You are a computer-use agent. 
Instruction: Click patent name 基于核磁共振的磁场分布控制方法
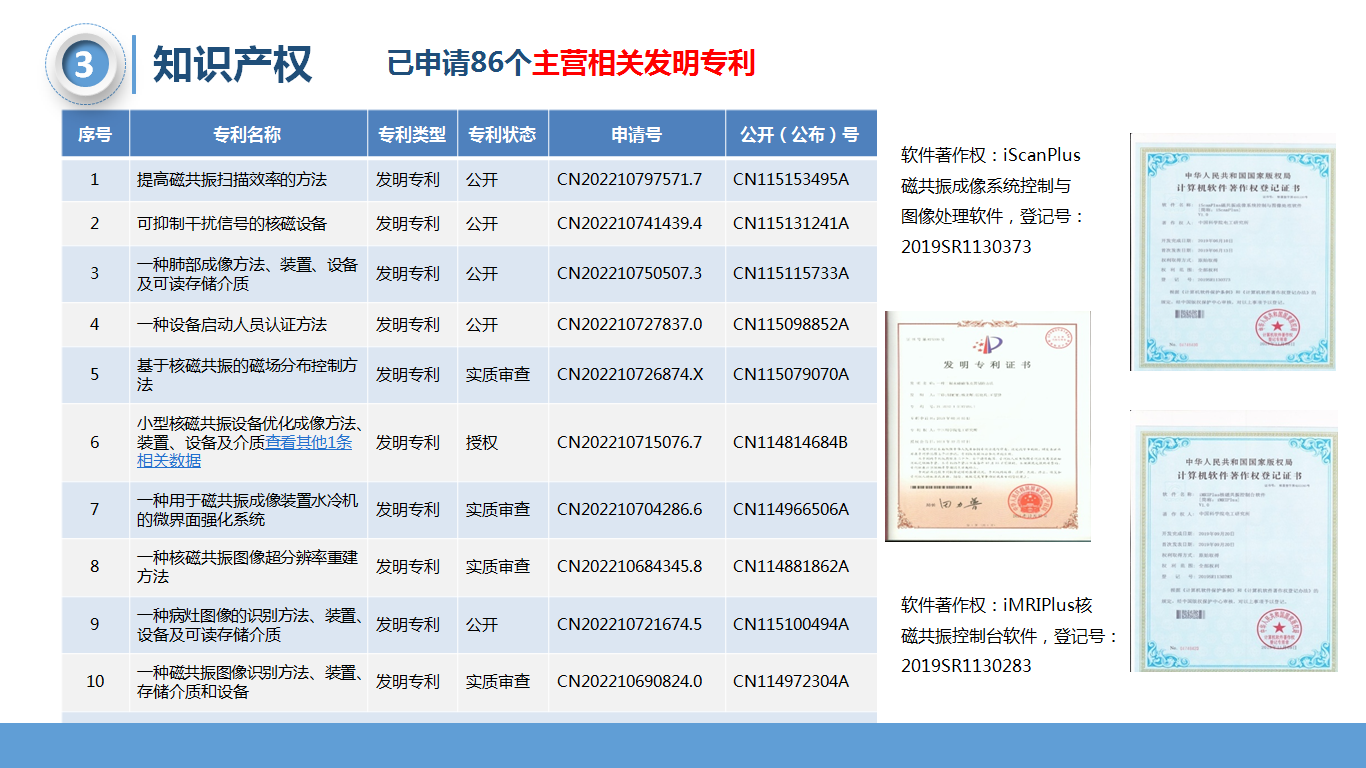[247, 375]
